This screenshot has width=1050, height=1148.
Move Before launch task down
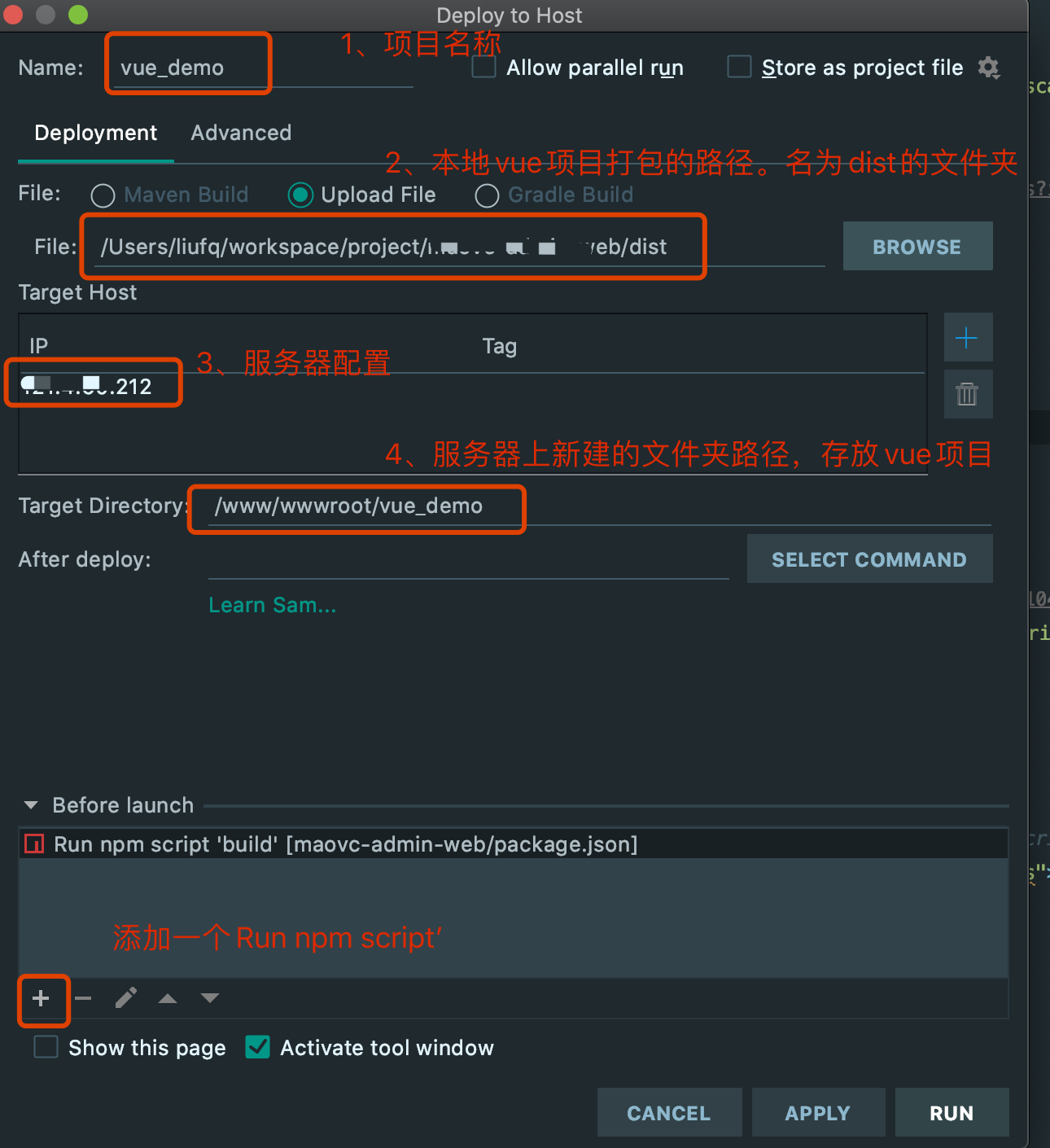point(210,998)
